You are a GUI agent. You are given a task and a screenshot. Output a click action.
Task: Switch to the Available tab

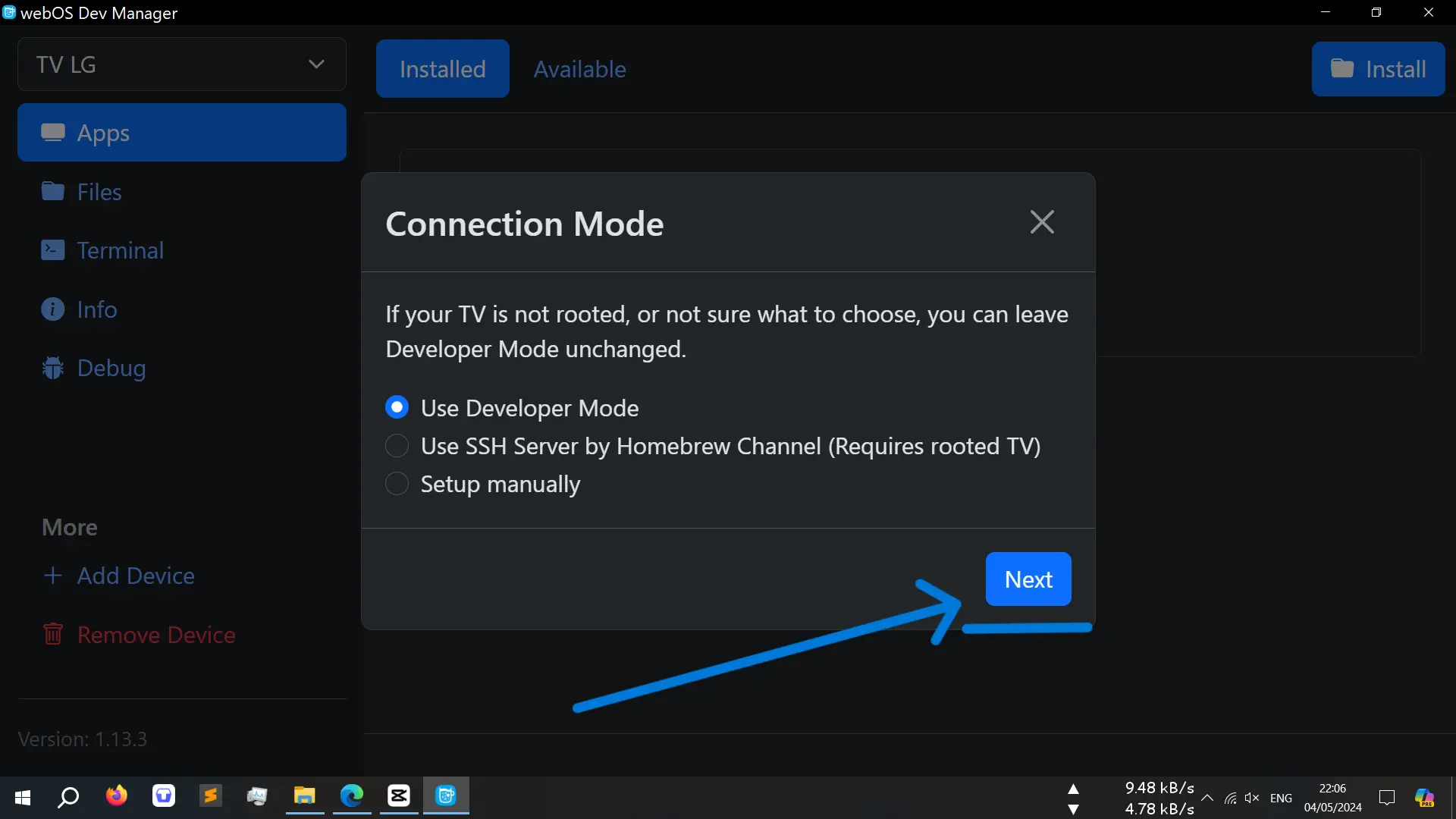coord(580,68)
